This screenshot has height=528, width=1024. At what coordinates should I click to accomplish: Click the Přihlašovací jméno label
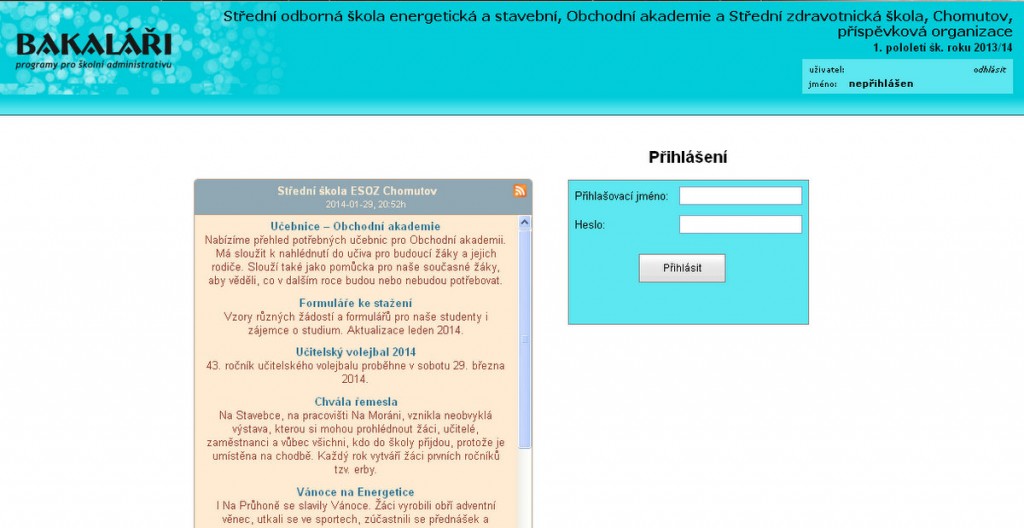[x=621, y=196]
